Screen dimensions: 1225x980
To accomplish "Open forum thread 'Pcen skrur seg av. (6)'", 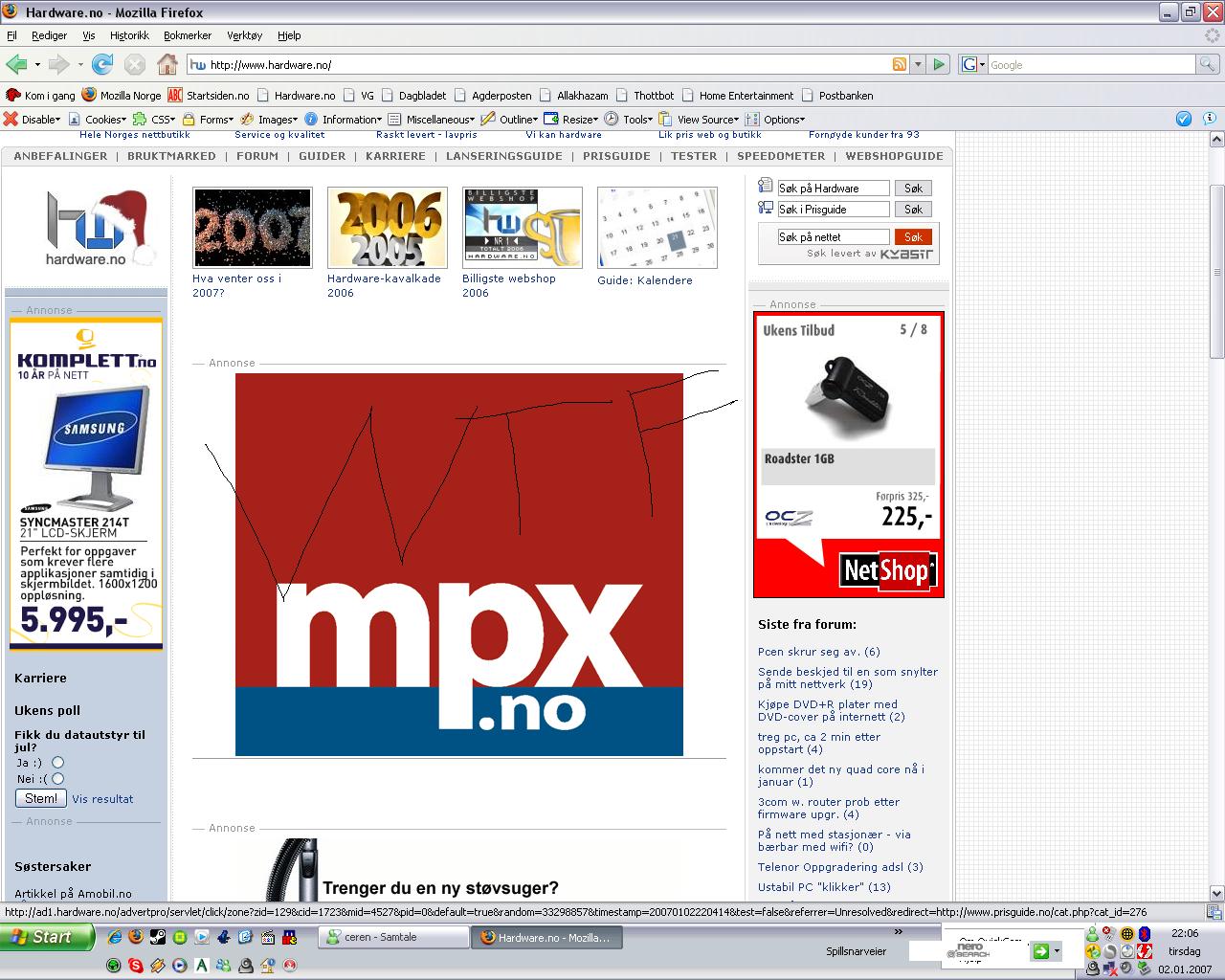I will tap(818, 652).
